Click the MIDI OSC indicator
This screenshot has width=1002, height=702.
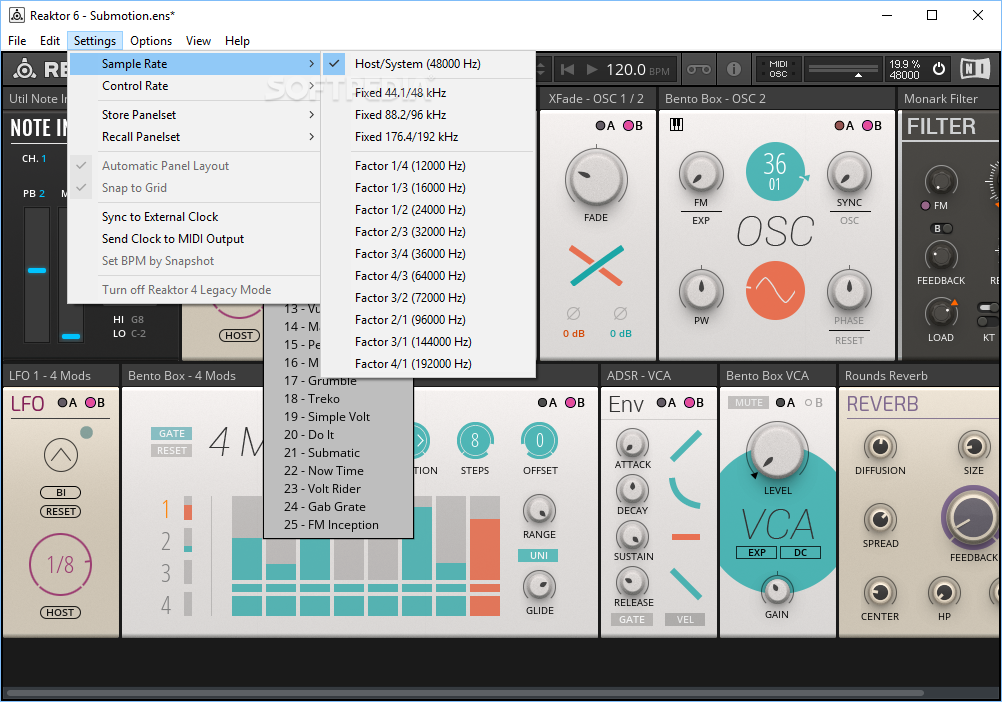pyautogui.click(x=778, y=69)
